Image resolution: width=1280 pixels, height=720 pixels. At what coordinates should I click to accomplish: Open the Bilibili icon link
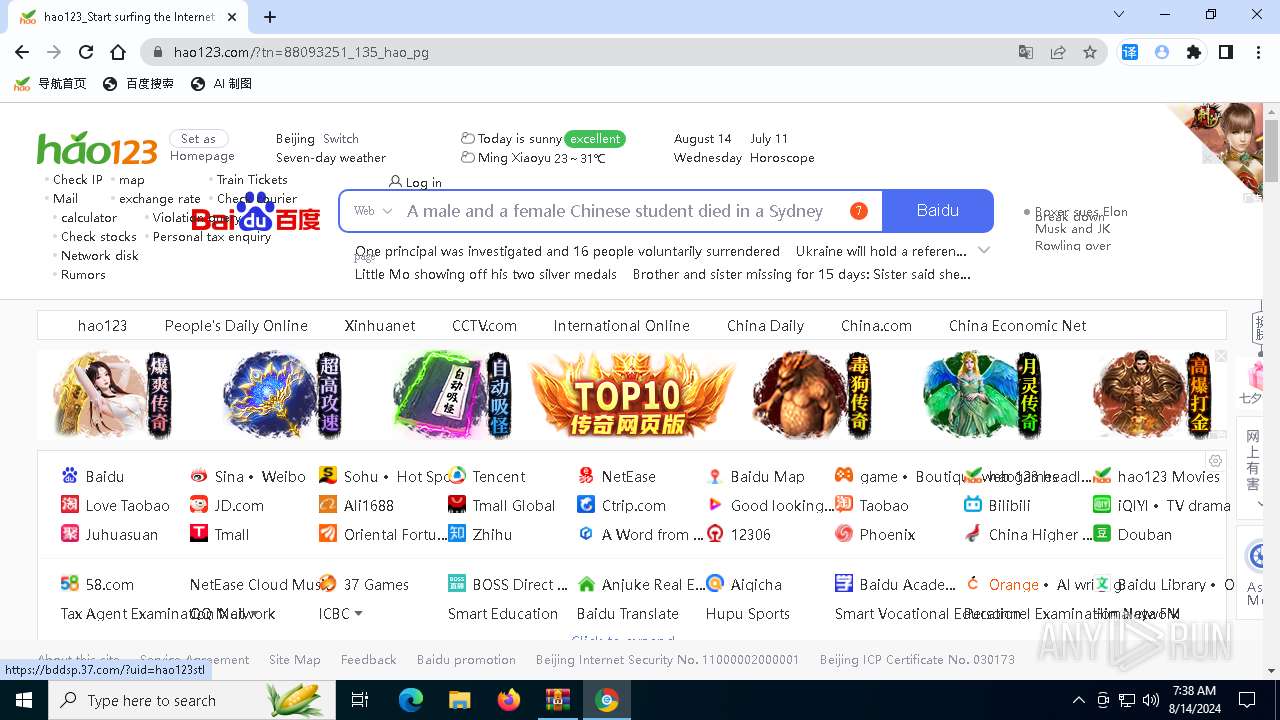coord(973,505)
